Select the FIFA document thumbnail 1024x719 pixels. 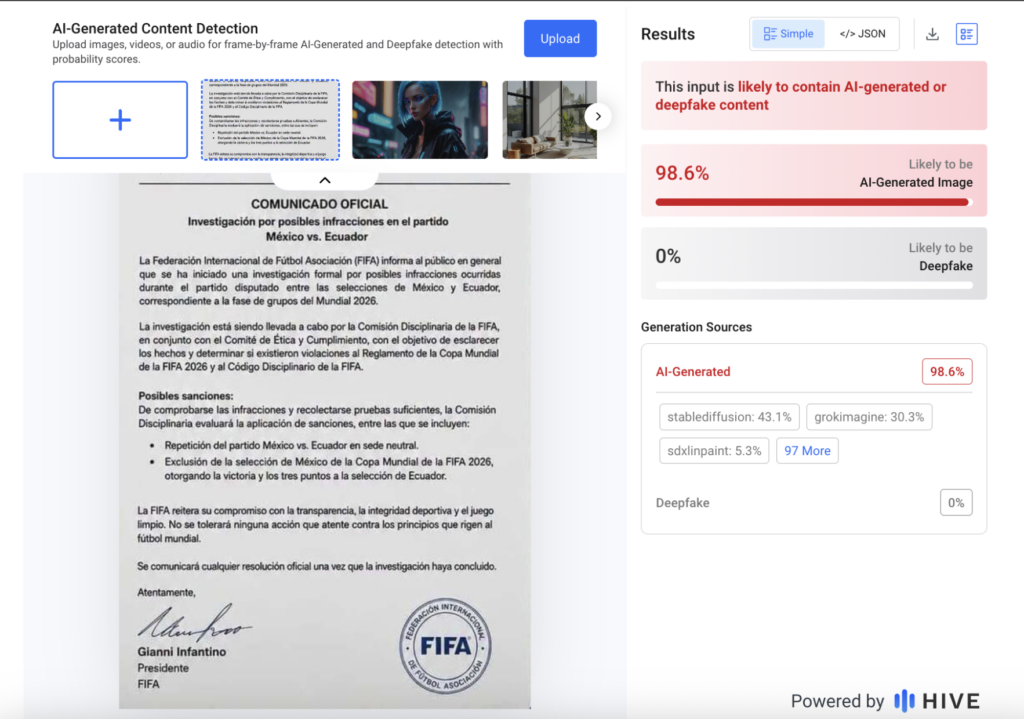pos(270,120)
